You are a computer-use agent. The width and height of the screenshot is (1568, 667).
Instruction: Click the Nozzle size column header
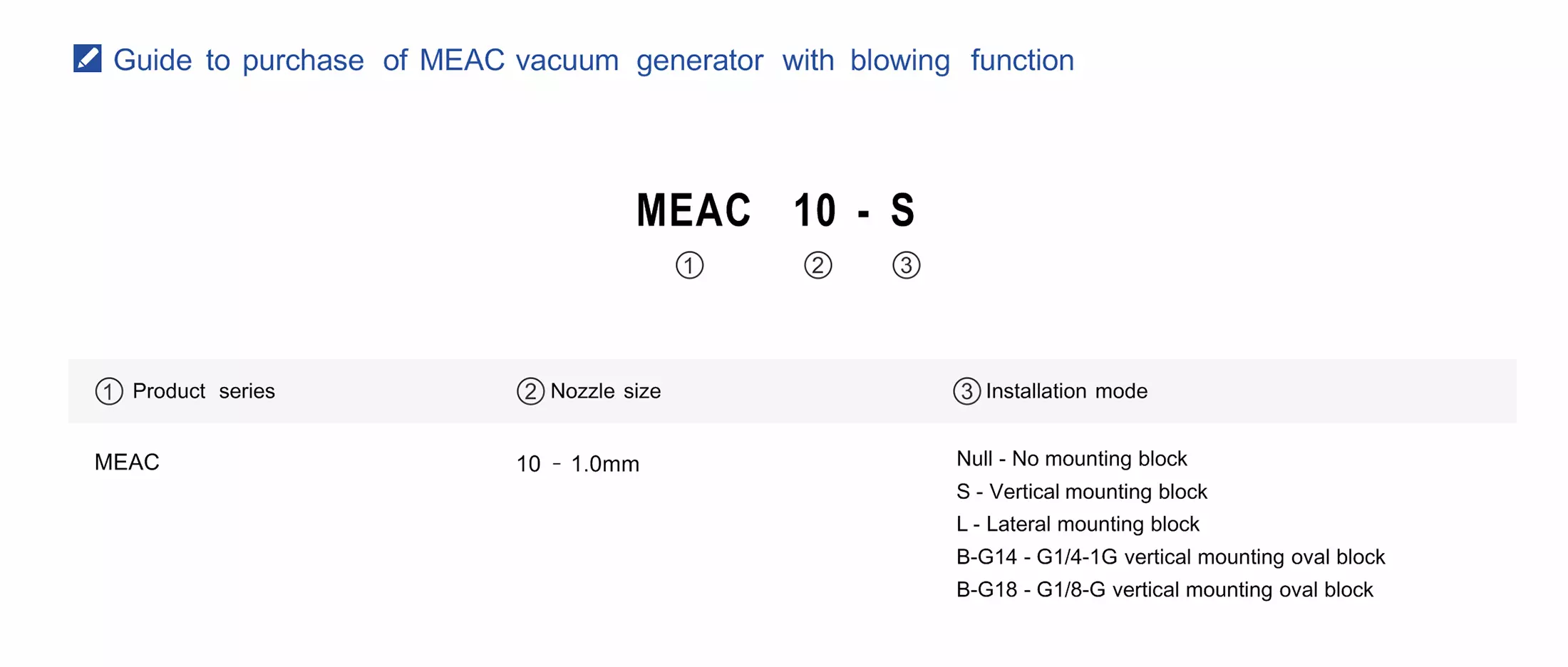pos(605,391)
